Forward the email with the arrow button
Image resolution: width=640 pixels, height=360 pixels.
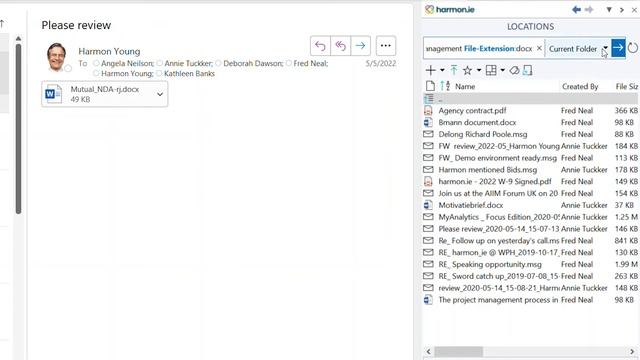pos(360,46)
